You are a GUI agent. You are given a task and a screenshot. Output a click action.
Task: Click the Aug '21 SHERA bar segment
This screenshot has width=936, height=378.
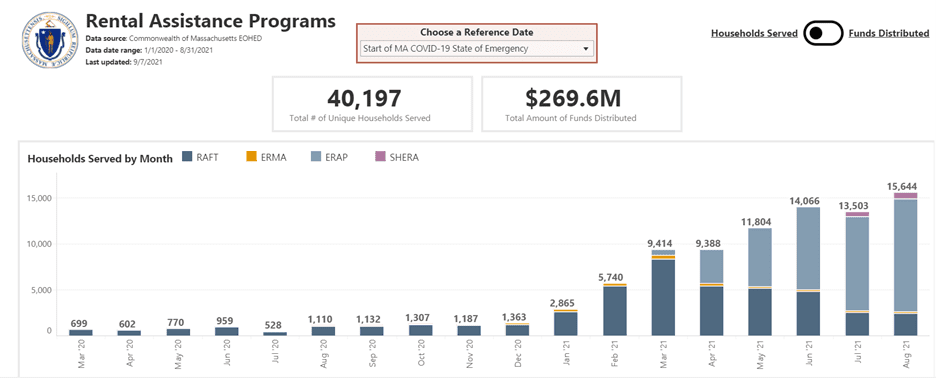click(906, 196)
